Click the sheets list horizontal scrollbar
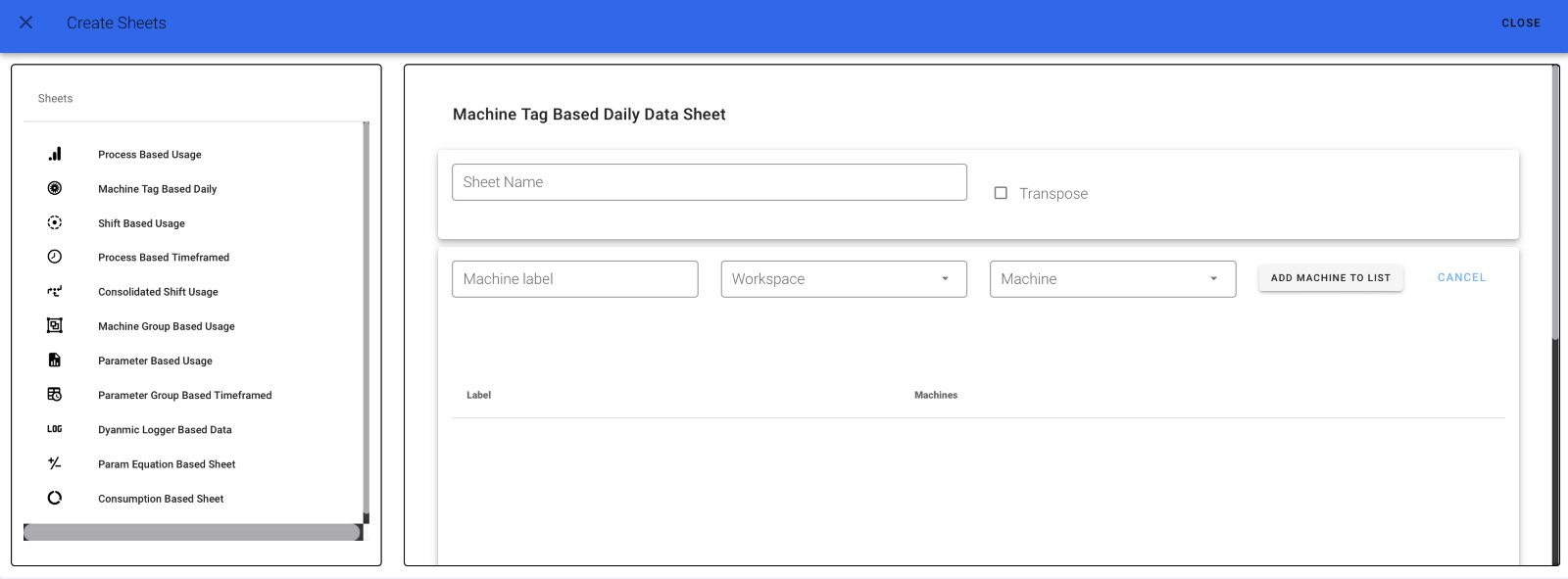Screen dimensions: 1568x579 click(x=192, y=532)
